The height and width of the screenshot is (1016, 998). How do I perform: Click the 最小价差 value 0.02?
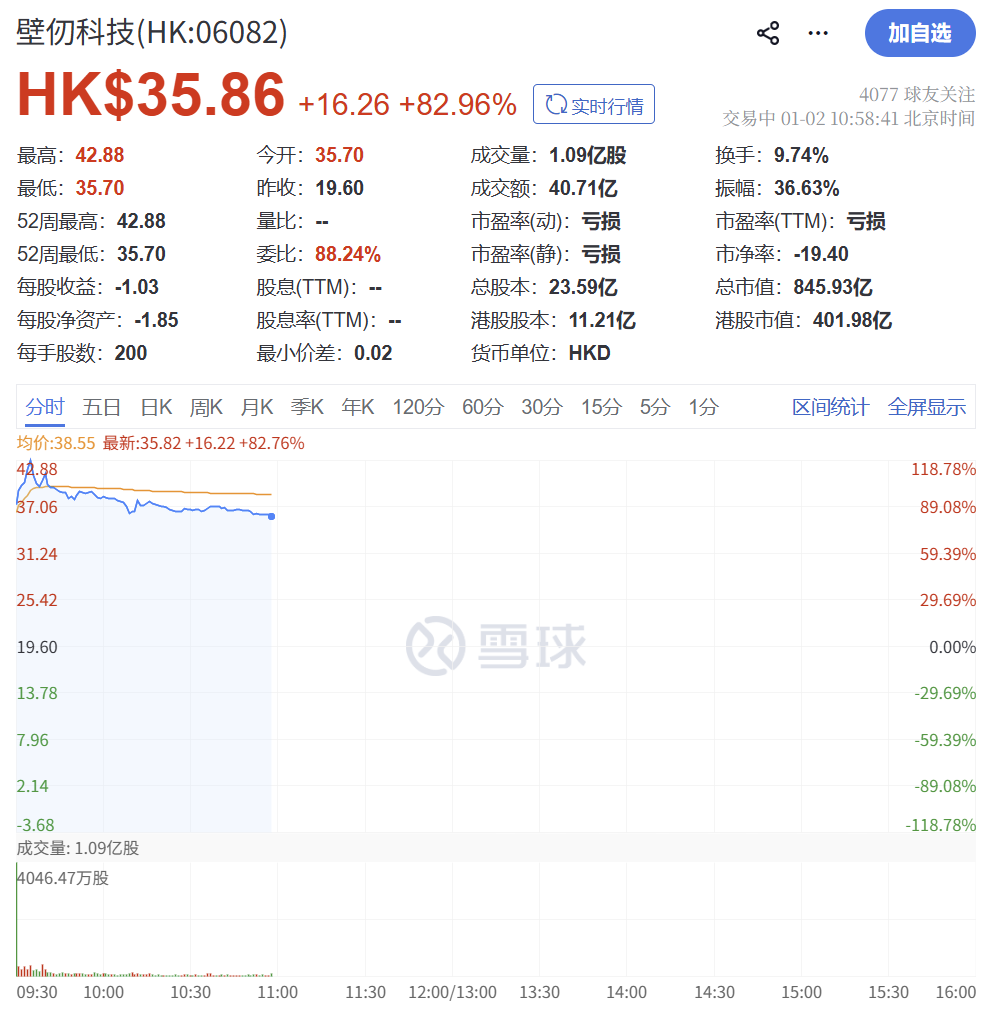[373, 353]
